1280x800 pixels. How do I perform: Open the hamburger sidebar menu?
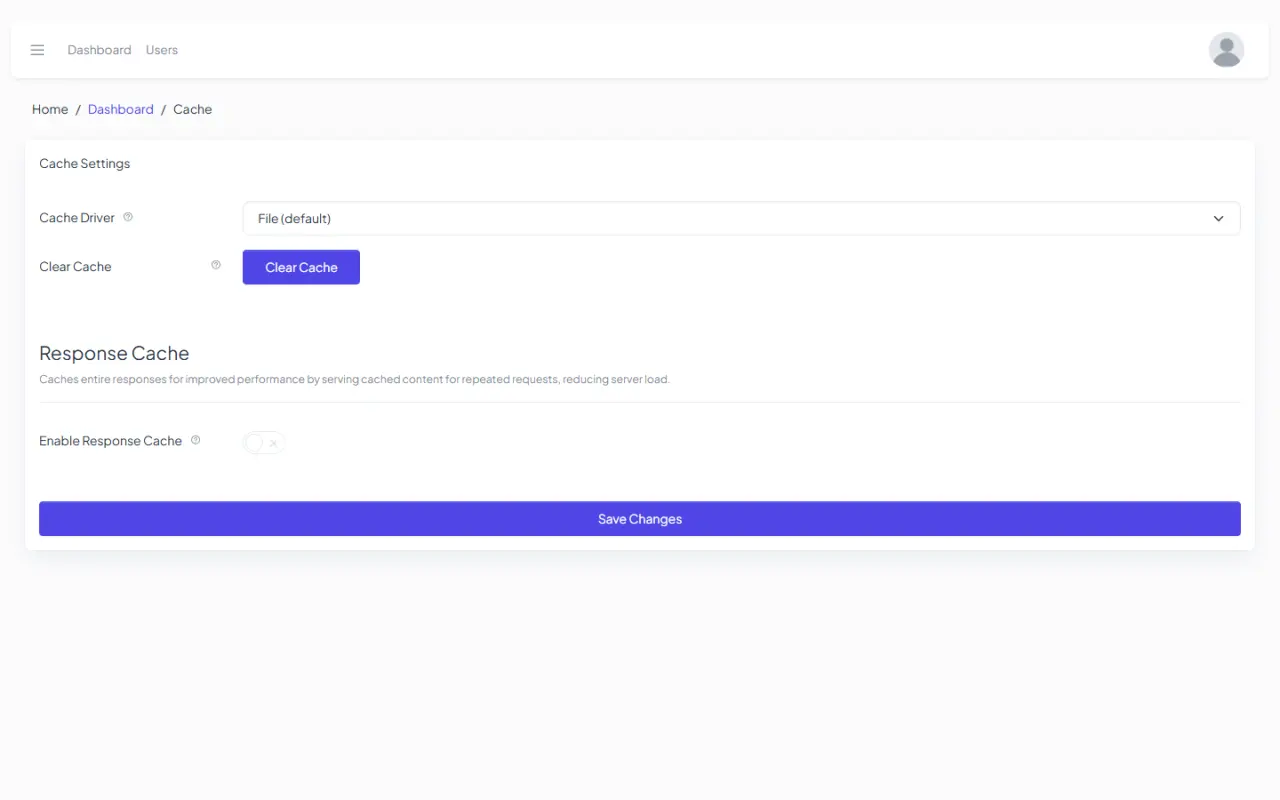point(37,50)
